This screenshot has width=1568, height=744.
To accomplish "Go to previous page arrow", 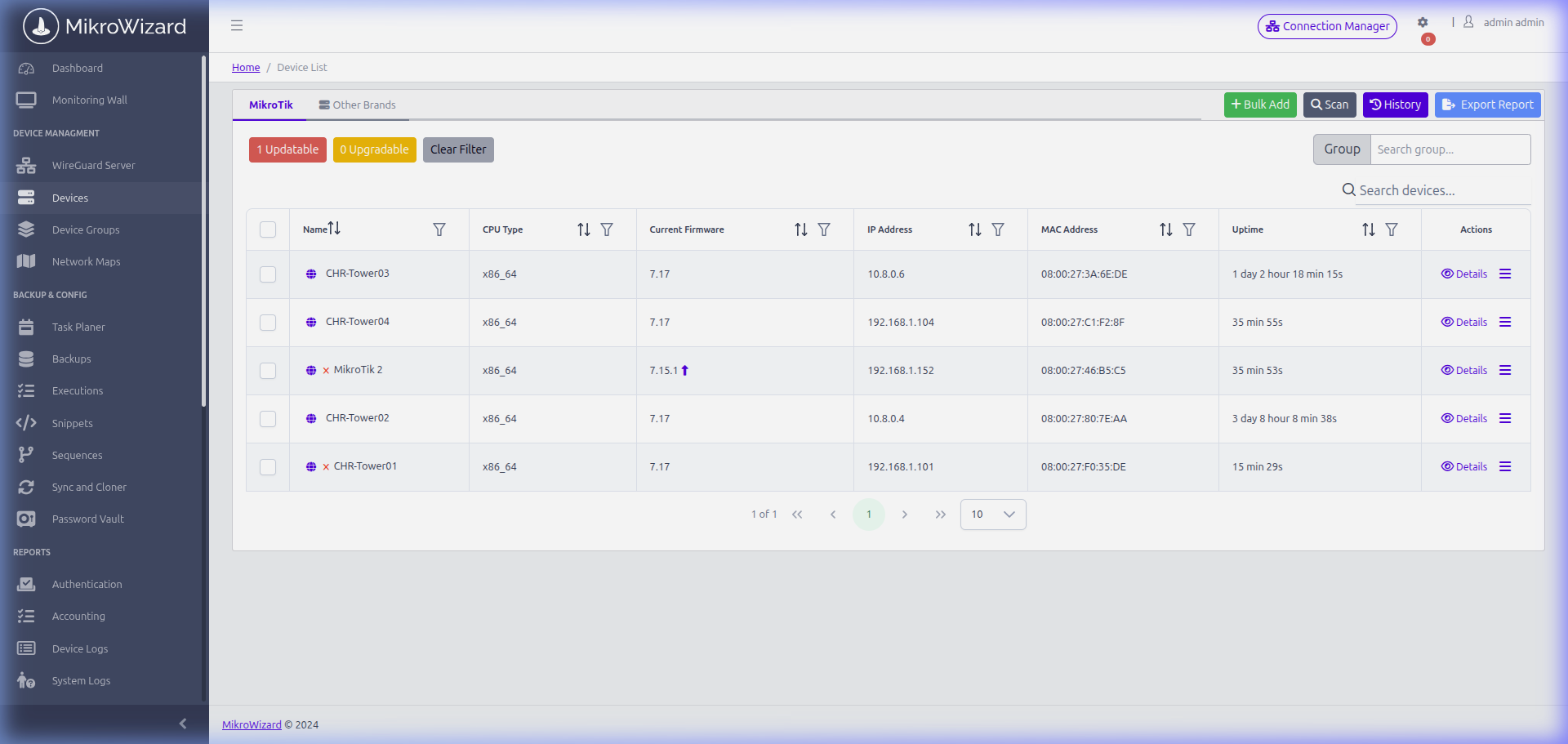I will (833, 515).
